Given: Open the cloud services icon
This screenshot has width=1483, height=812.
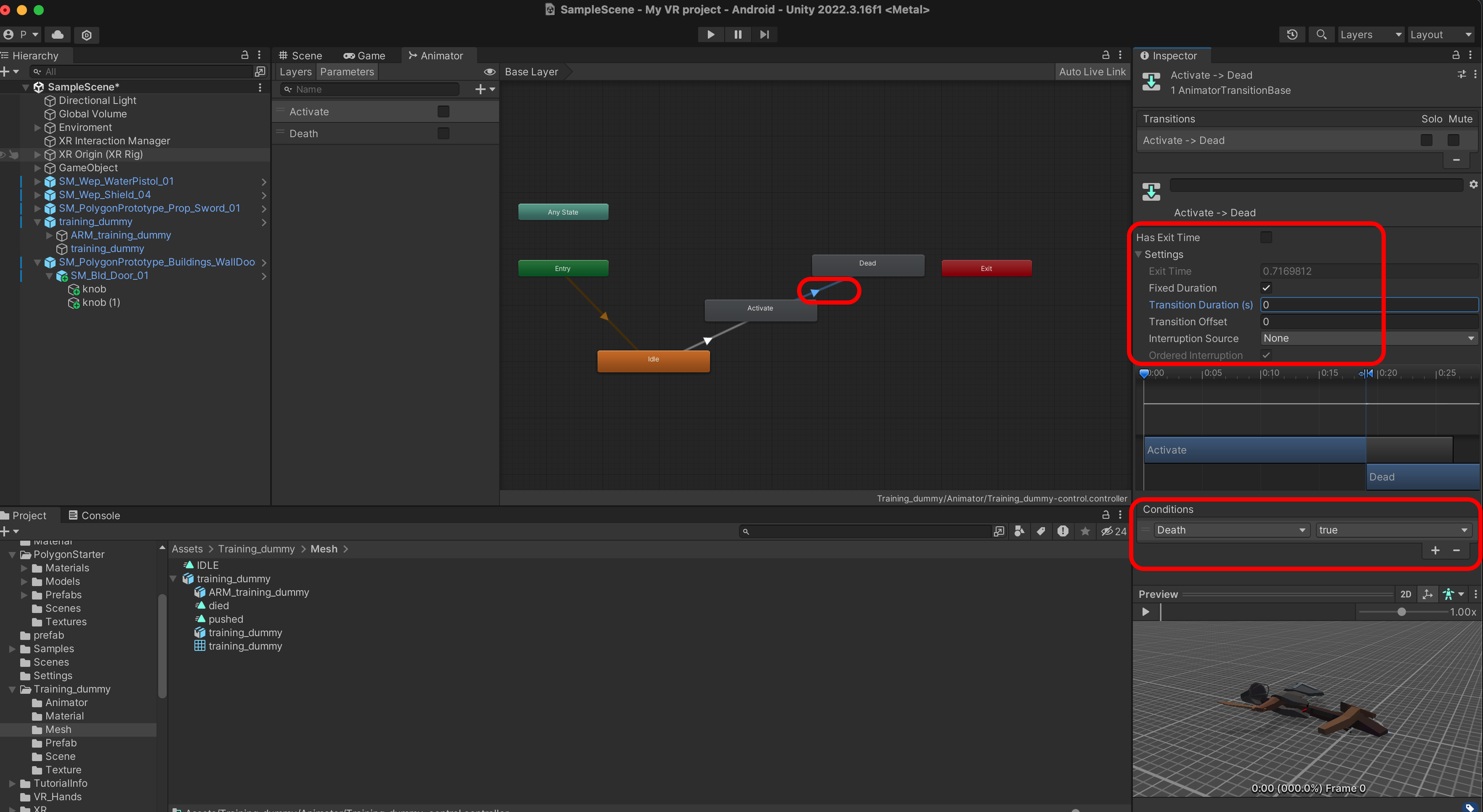Looking at the screenshot, I should coord(58,34).
